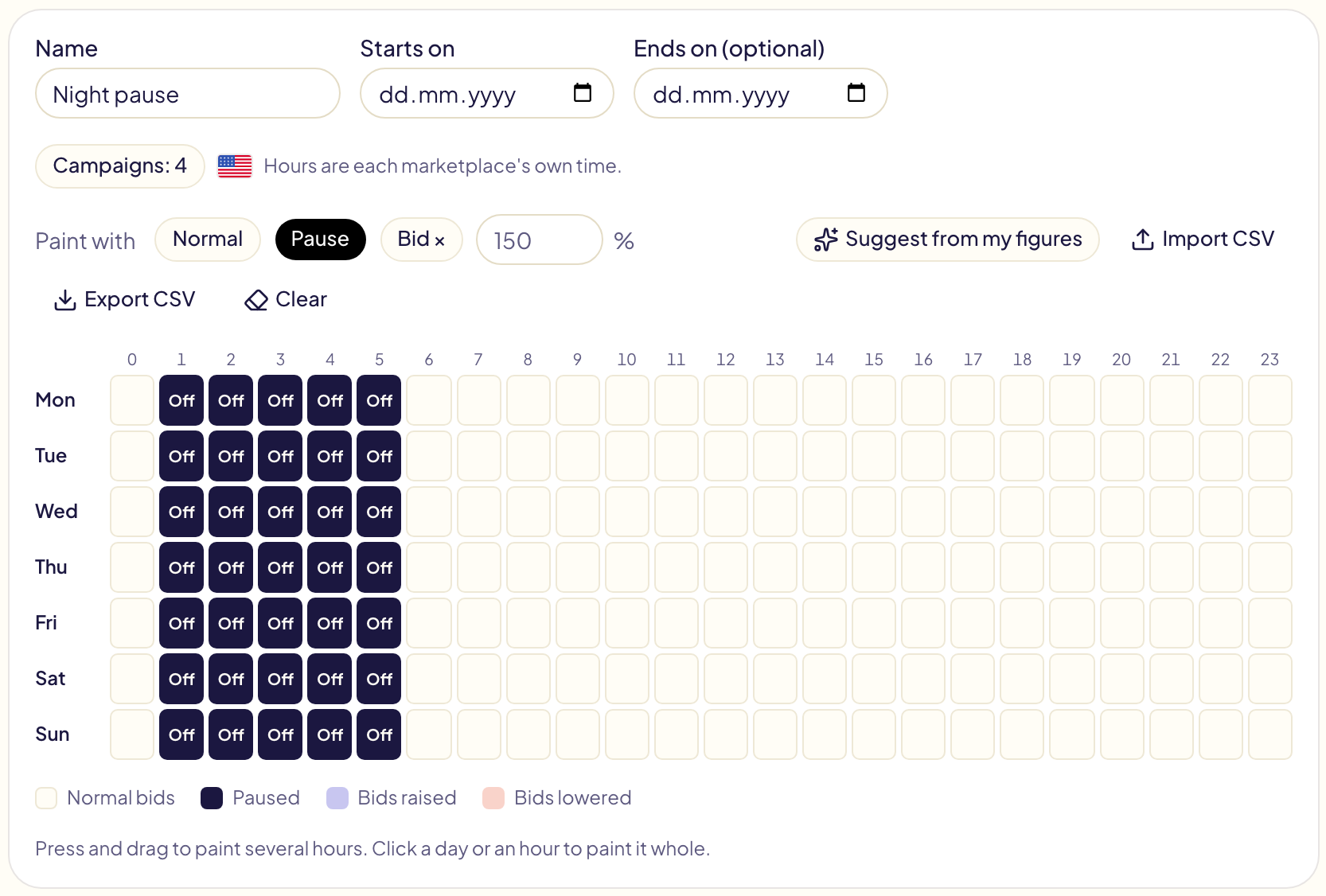1326x896 pixels.
Task: Toggle Sunday hour 5 Off cell
Action: [380, 734]
